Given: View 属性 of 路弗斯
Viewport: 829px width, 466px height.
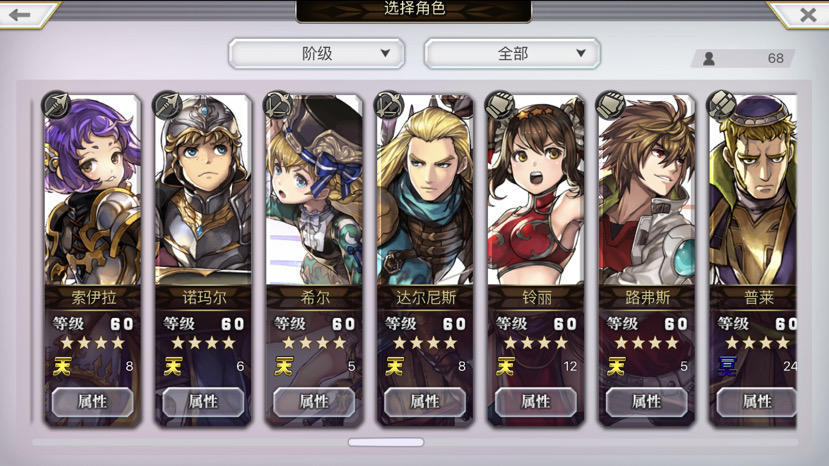Looking at the screenshot, I should tap(647, 401).
